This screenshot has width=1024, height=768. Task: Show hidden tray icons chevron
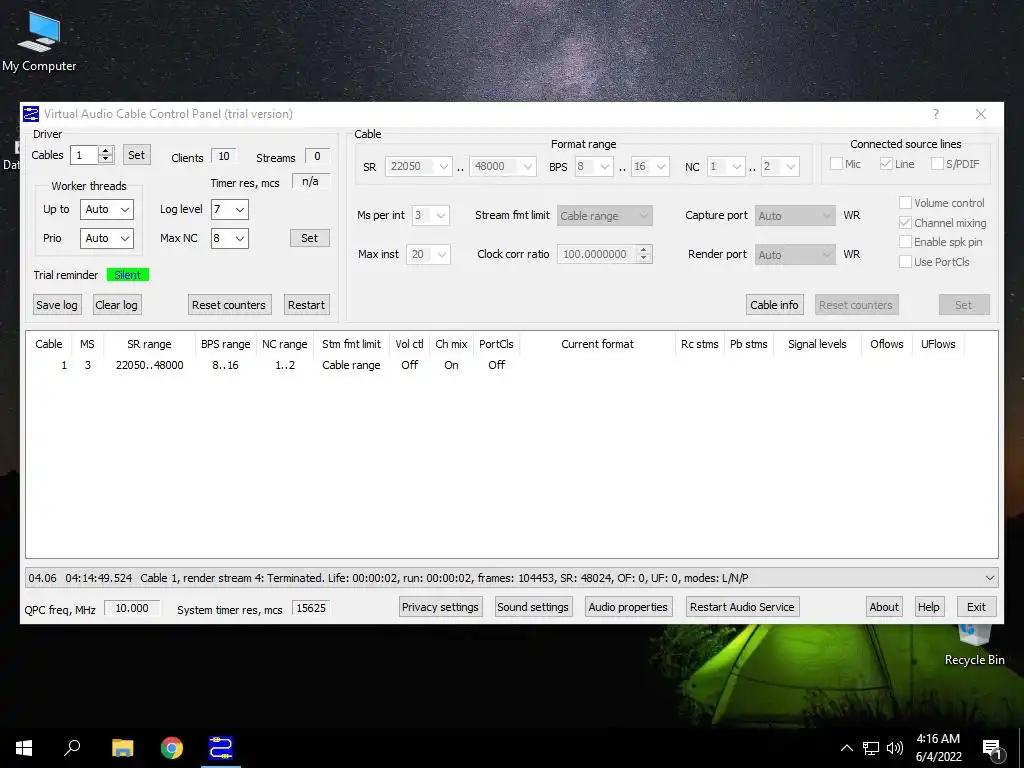click(846, 748)
